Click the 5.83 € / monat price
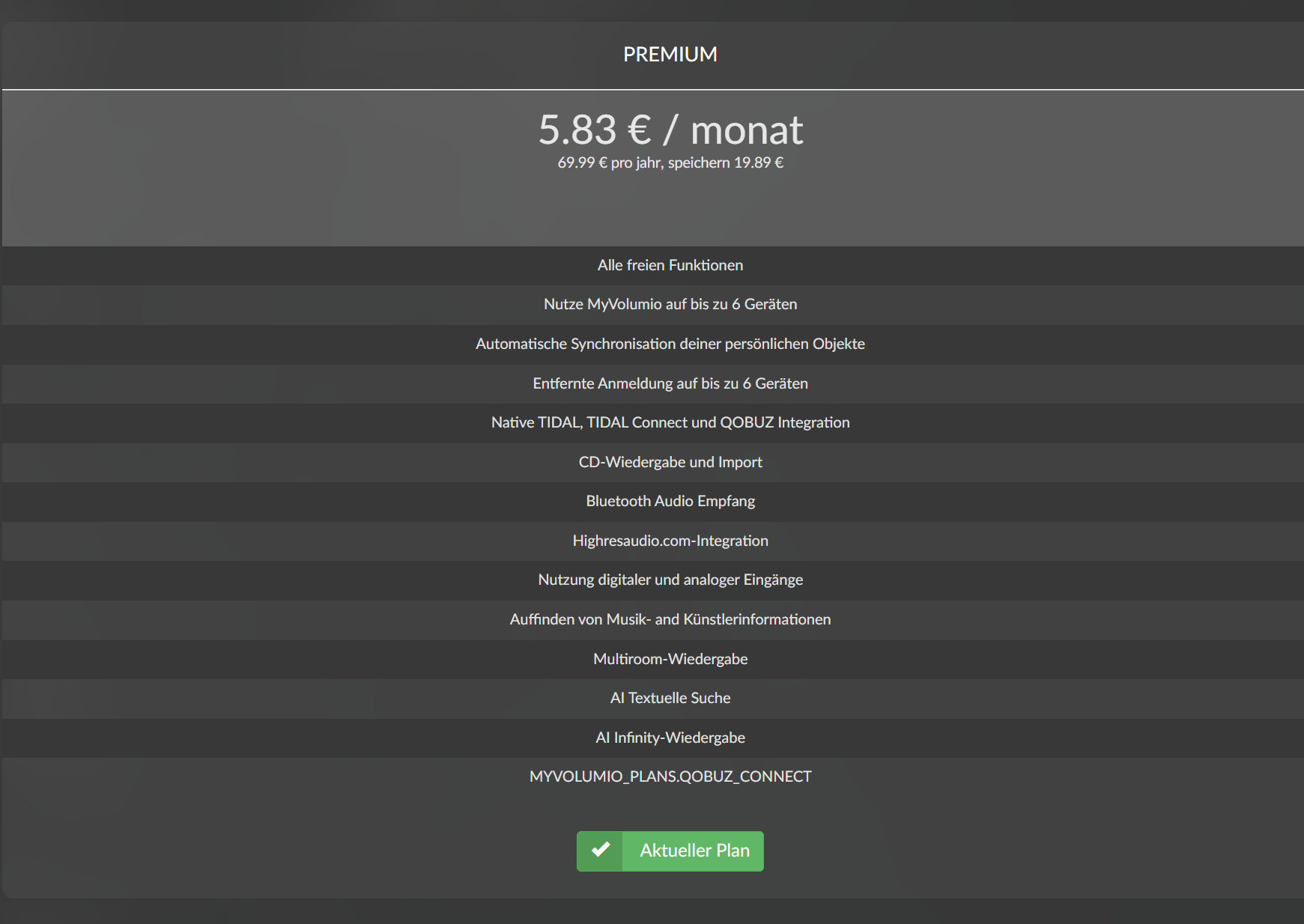 pyautogui.click(x=670, y=130)
